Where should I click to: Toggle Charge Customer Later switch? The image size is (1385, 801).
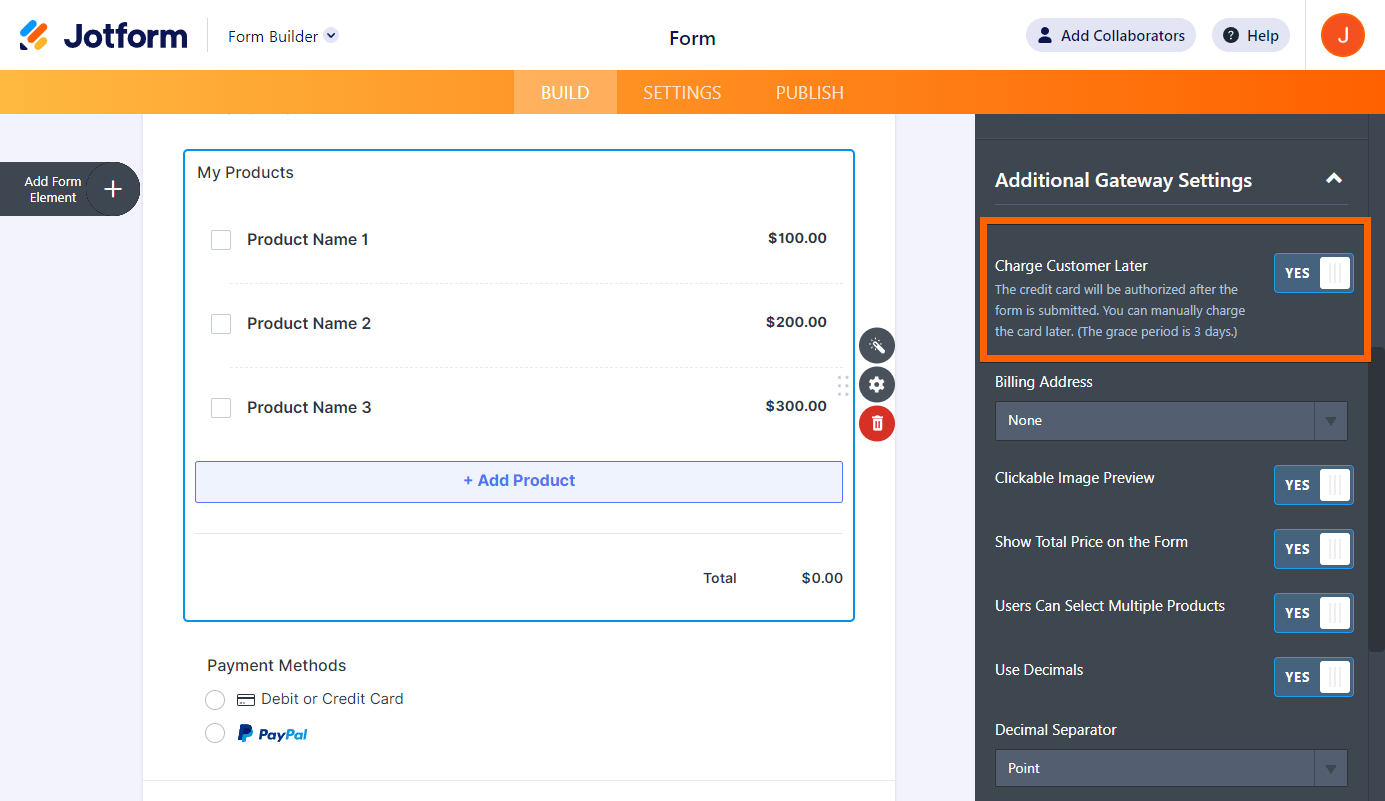[1314, 273]
